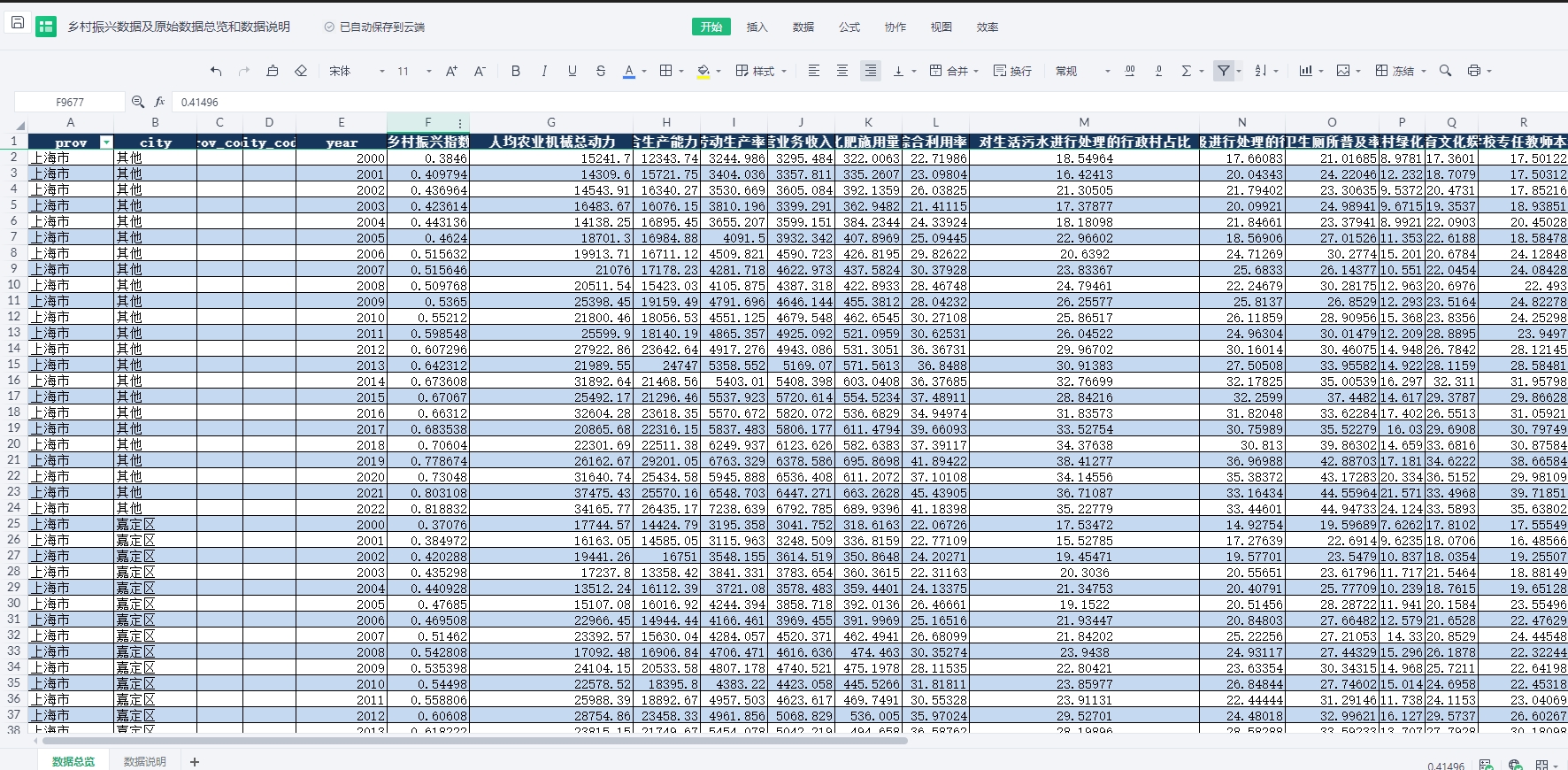Toggle strikethrough formatting
Screen dimensions: 1568x770
click(601, 71)
